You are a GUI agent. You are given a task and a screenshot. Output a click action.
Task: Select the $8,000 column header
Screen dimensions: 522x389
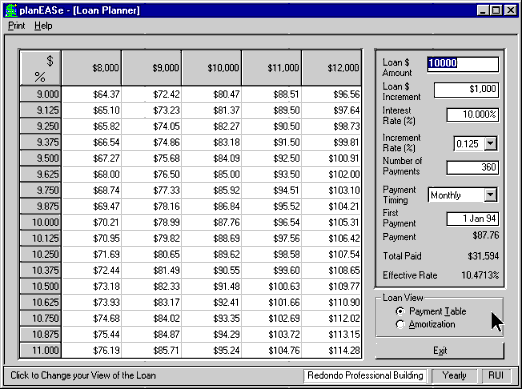coord(92,68)
